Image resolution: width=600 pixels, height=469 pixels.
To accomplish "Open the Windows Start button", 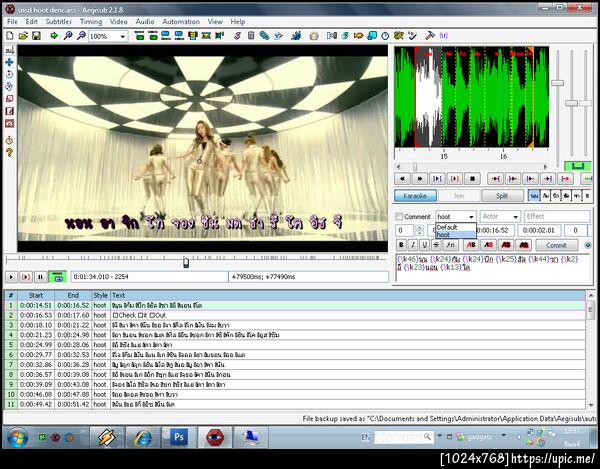I will click(x=17, y=438).
